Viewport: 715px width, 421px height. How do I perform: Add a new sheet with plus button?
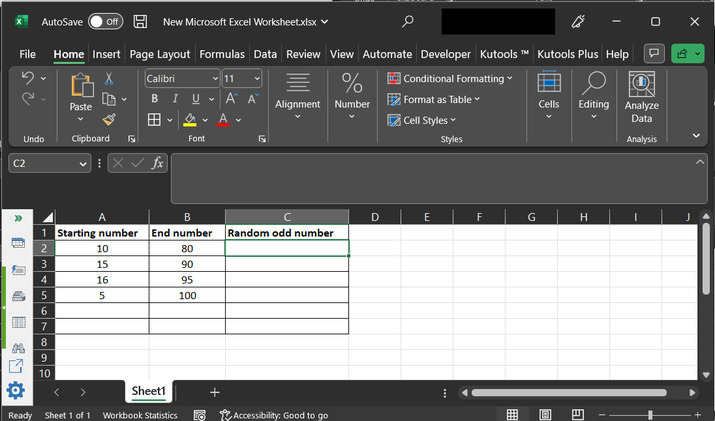click(x=214, y=392)
